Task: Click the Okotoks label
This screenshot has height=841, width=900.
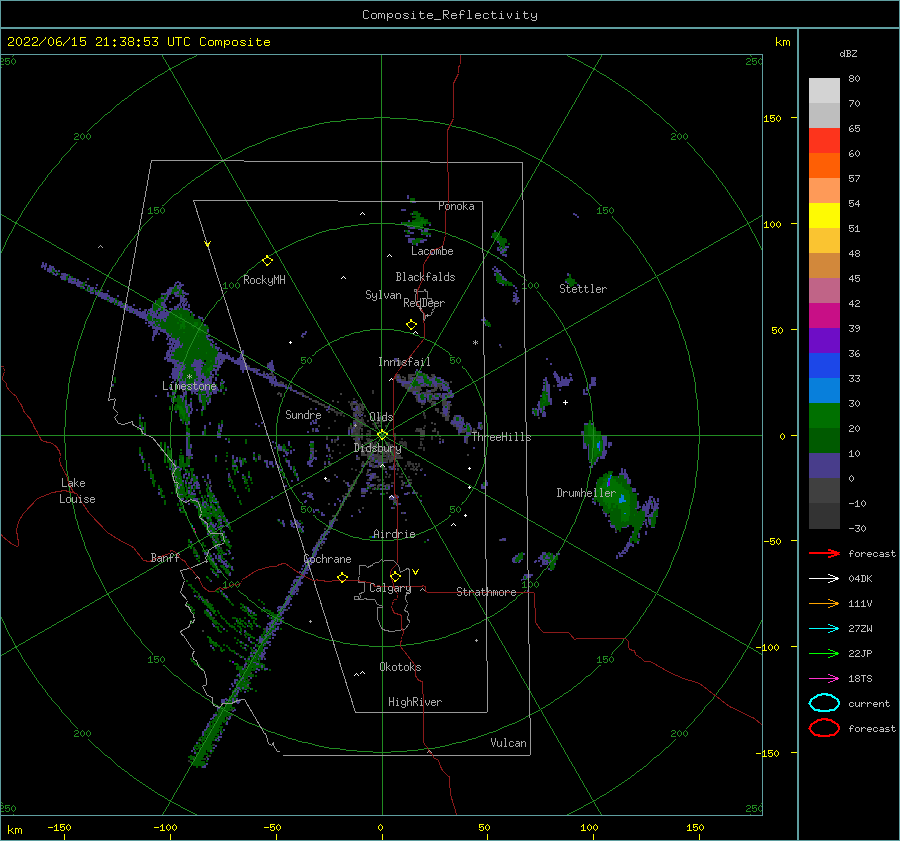Action: [400, 667]
